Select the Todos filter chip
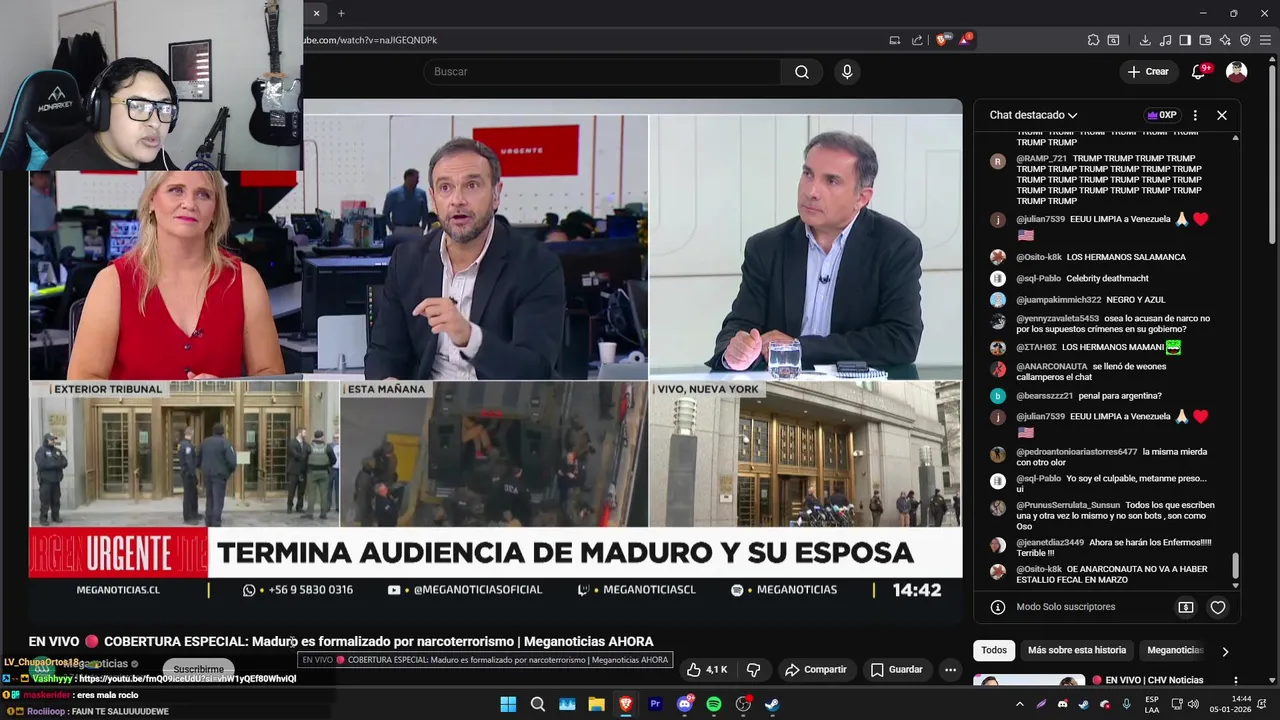This screenshot has height=720, width=1280. point(994,650)
